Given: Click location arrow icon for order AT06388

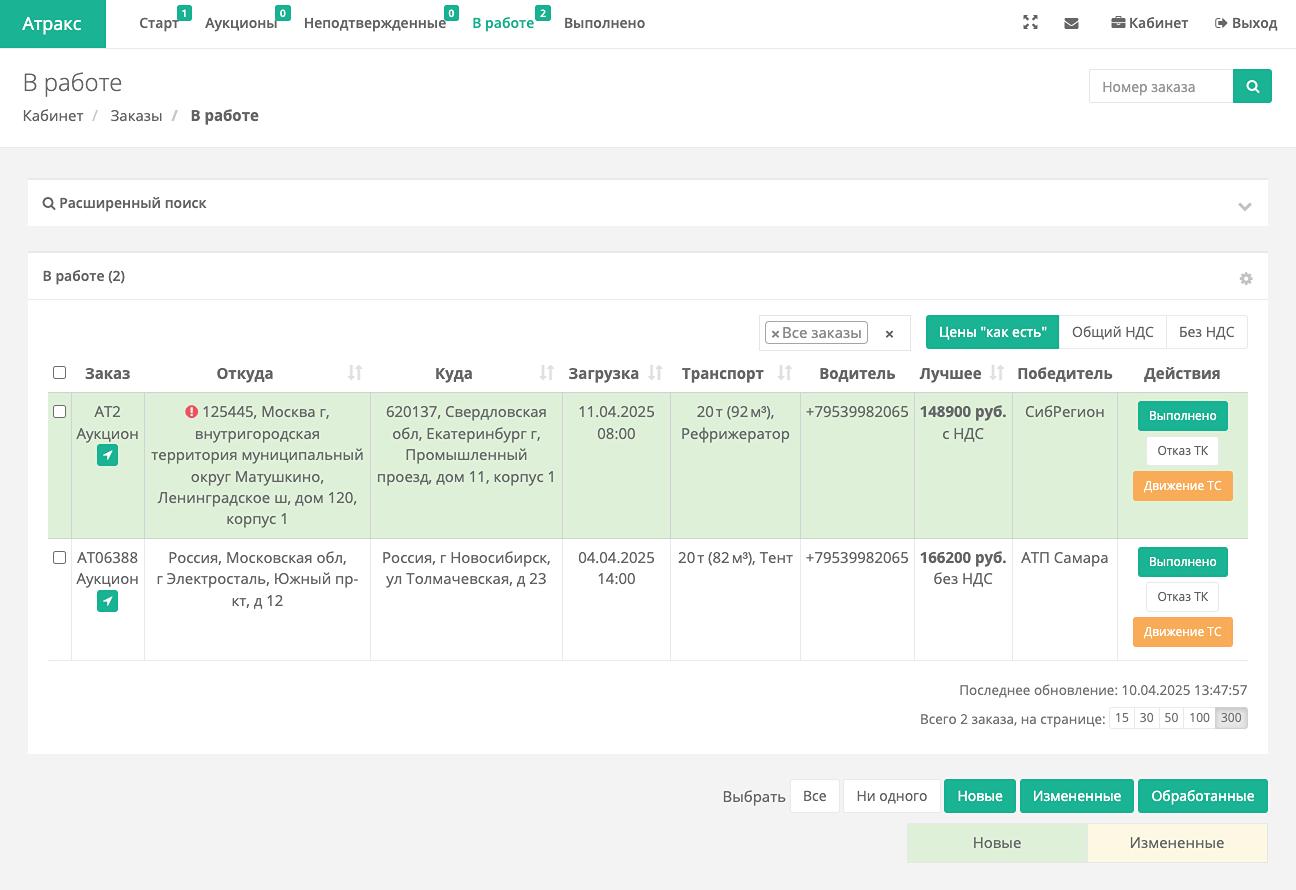Looking at the screenshot, I should pos(107,601).
